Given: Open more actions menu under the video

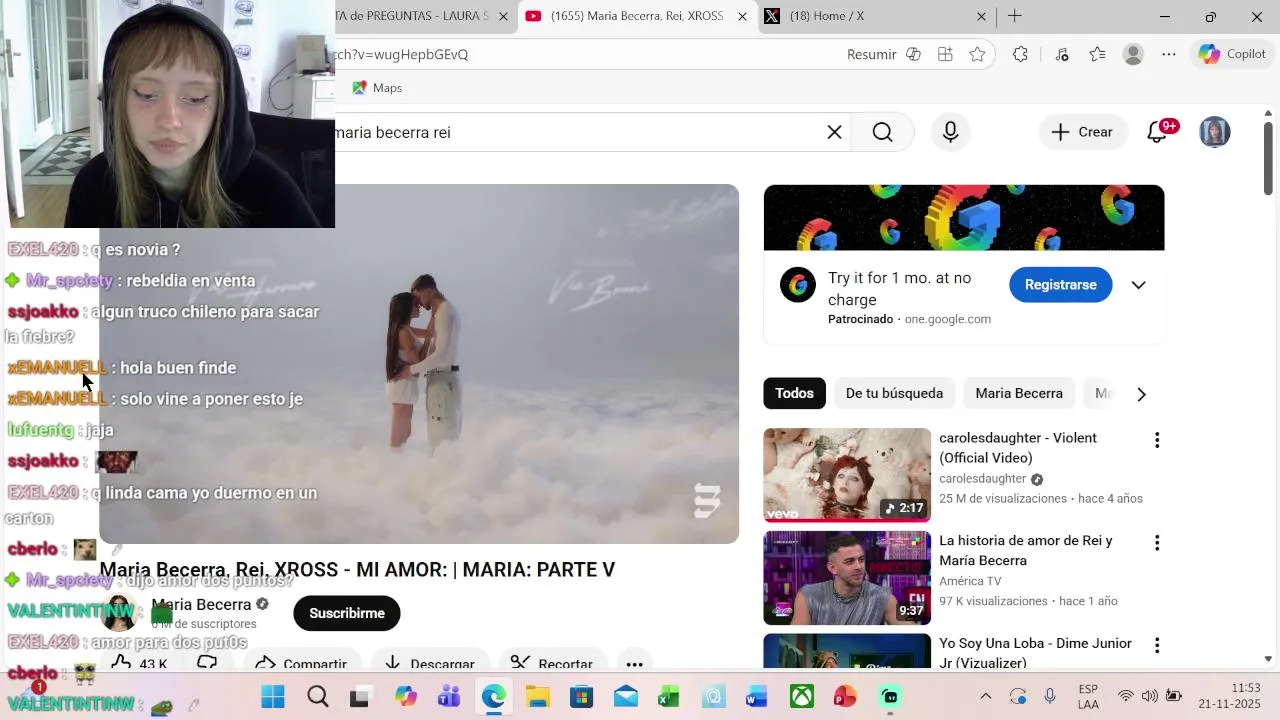Looking at the screenshot, I should click(x=634, y=662).
